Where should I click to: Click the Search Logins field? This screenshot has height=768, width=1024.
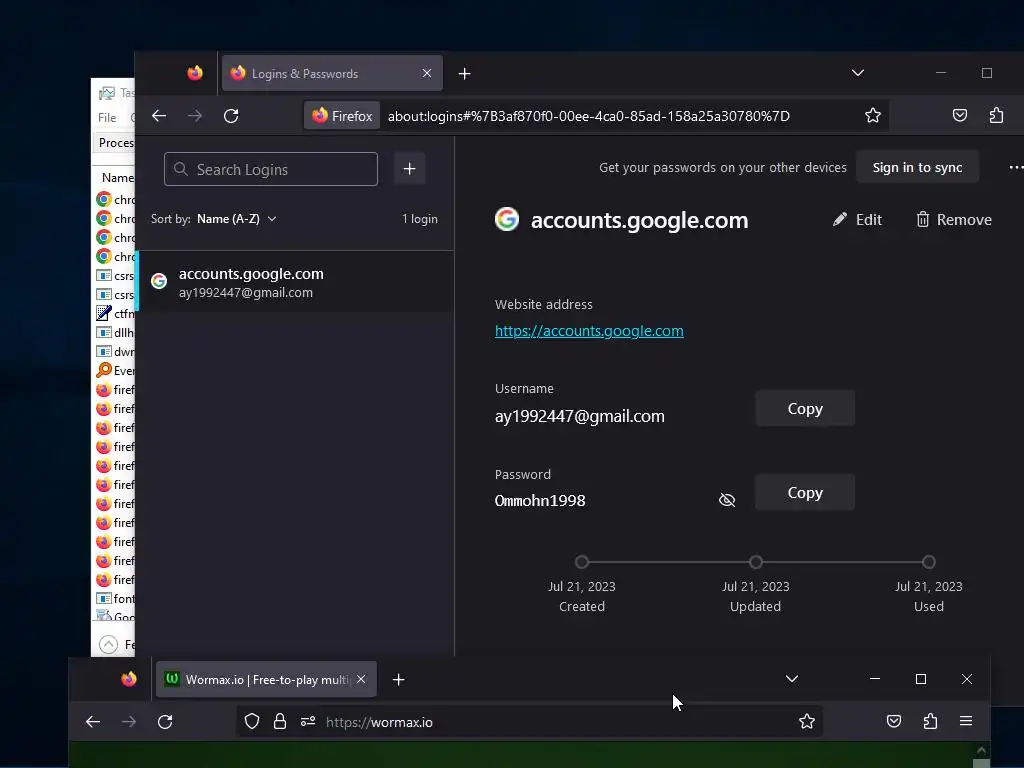tap(271, 169)
